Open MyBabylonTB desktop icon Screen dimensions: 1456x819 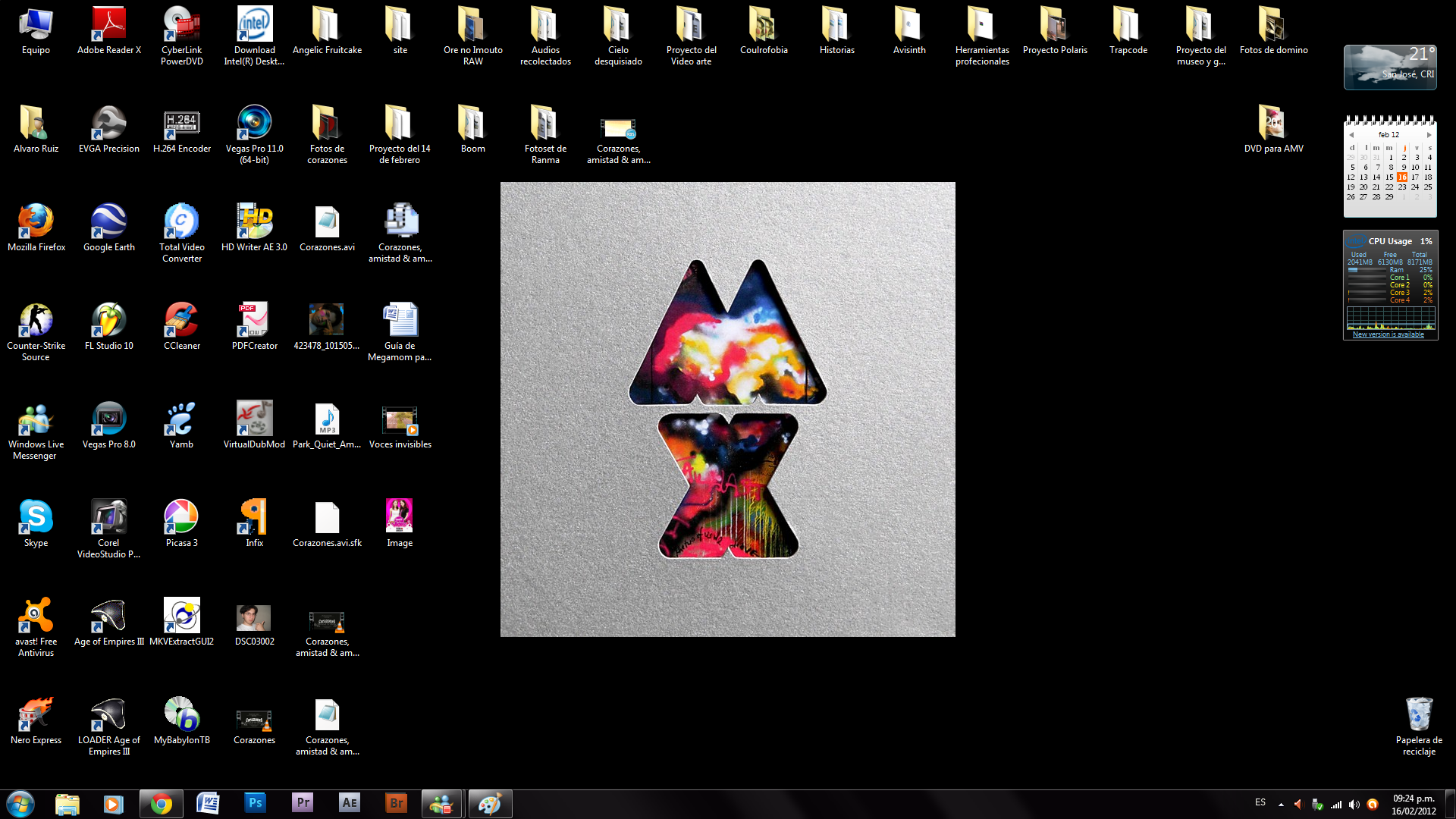point(181,720)
